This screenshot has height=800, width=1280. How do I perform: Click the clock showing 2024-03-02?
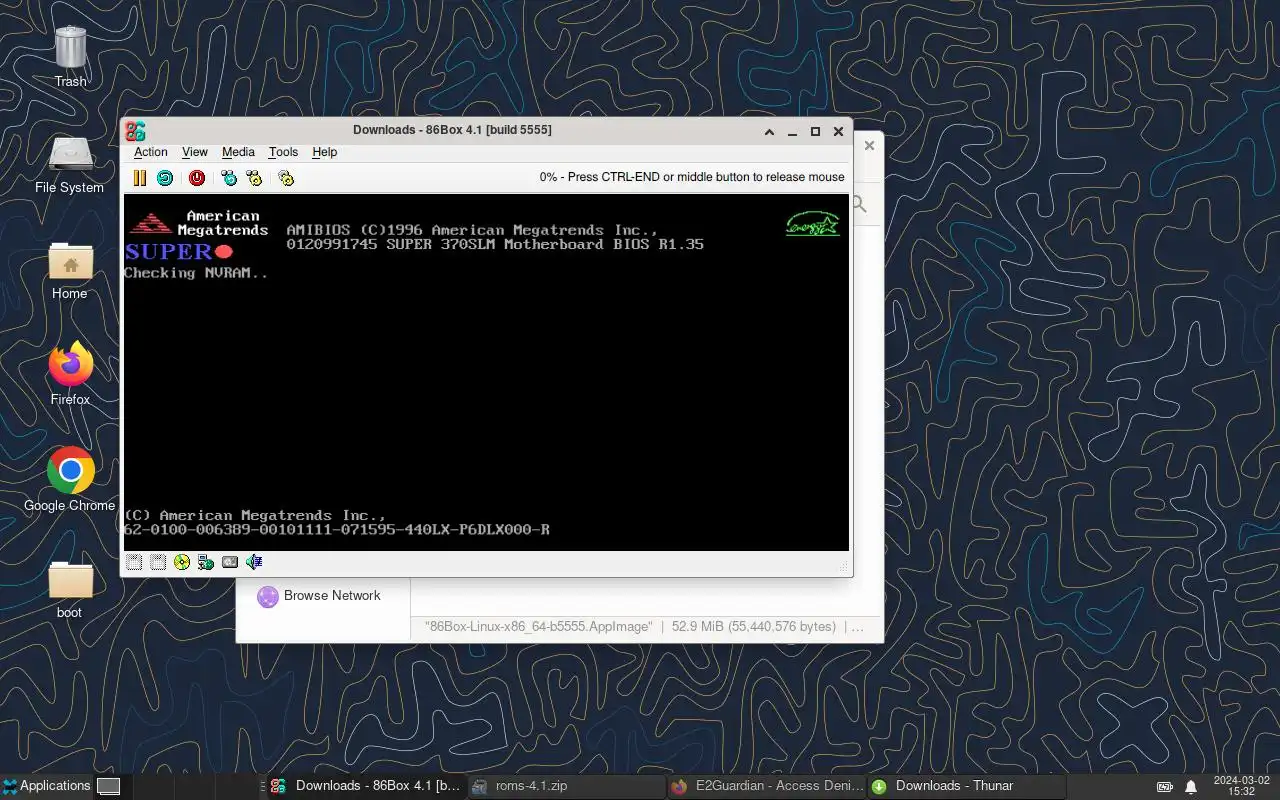[x=1241, y=786]
